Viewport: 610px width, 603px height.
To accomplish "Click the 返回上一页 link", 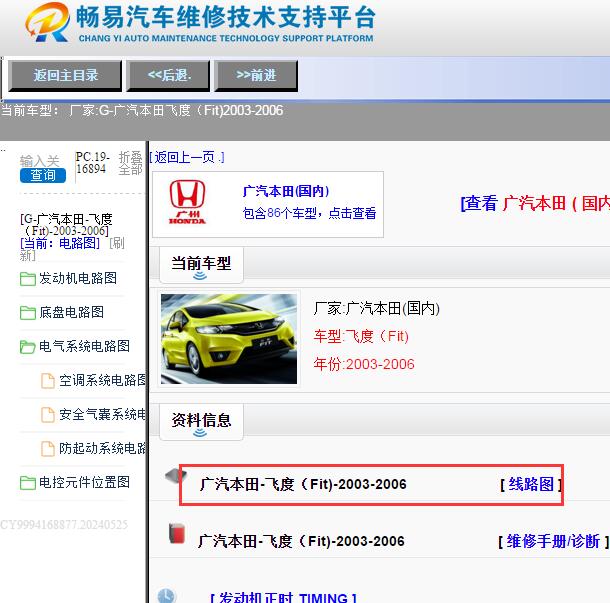I will [187, 158].
